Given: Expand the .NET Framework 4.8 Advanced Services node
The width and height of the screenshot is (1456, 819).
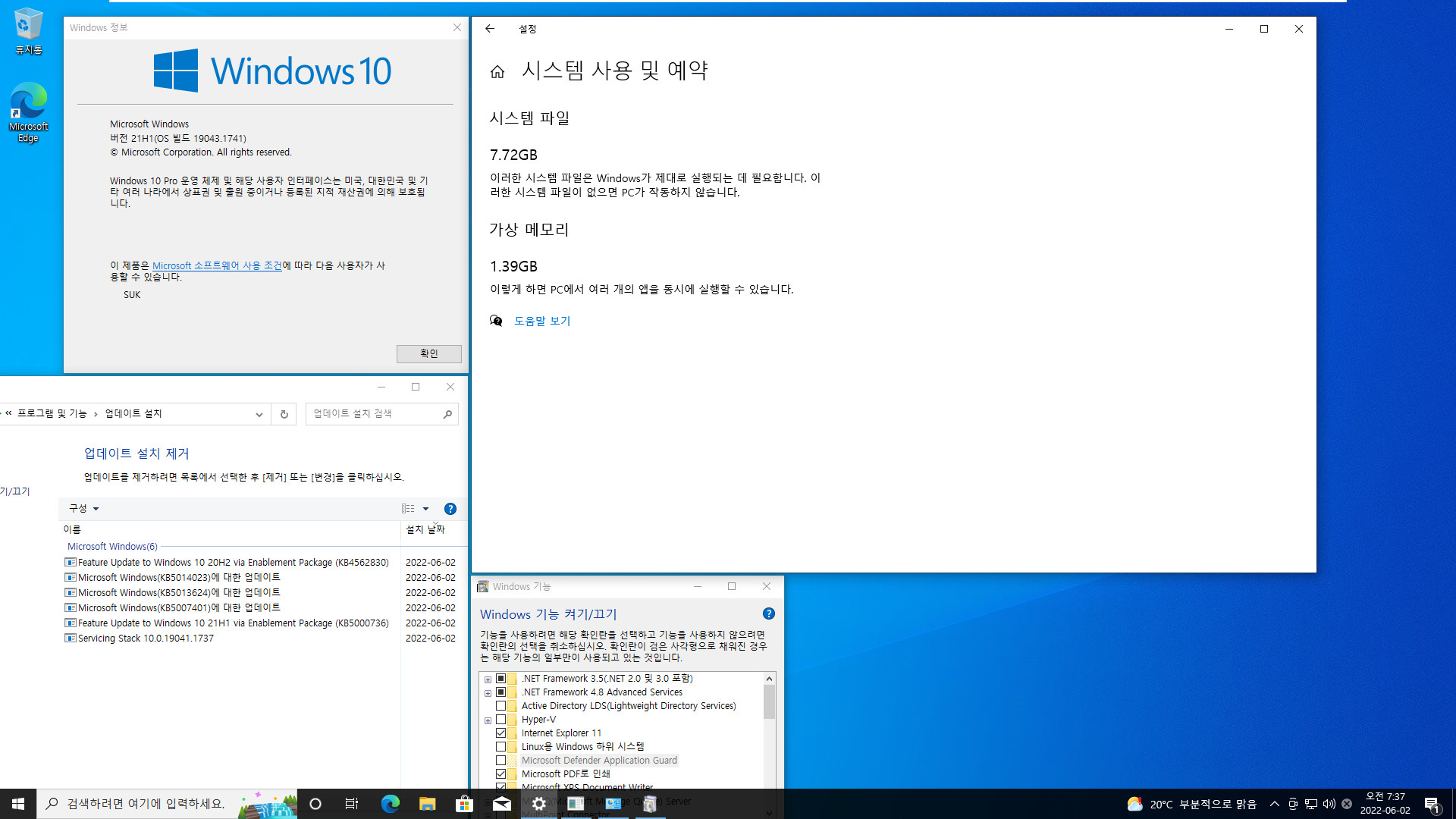Looking at the screenshot, I should pyautogui.click(x=488, y=693).
